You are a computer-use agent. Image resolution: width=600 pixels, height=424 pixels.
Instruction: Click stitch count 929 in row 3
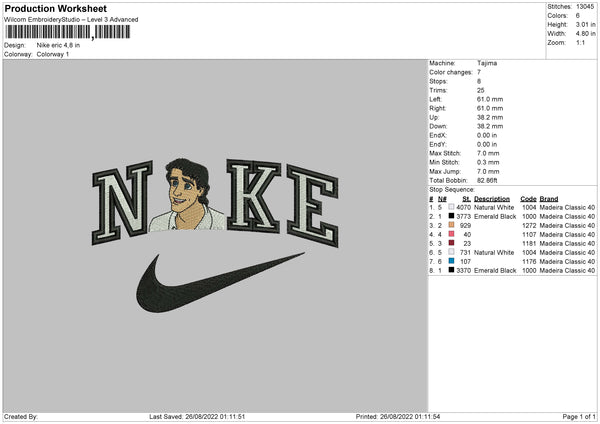[465, 225]
